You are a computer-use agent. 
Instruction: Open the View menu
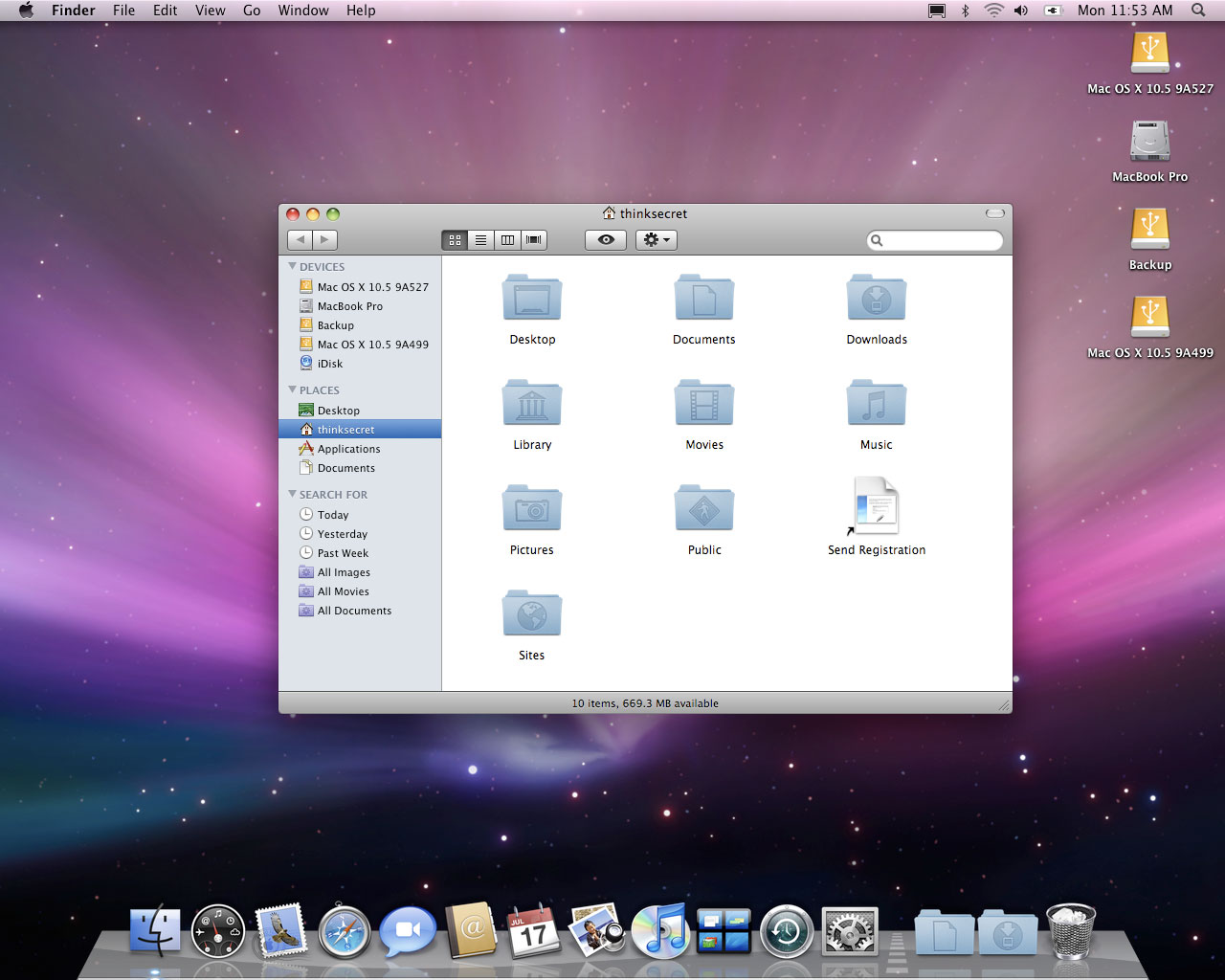pos(211,11)
